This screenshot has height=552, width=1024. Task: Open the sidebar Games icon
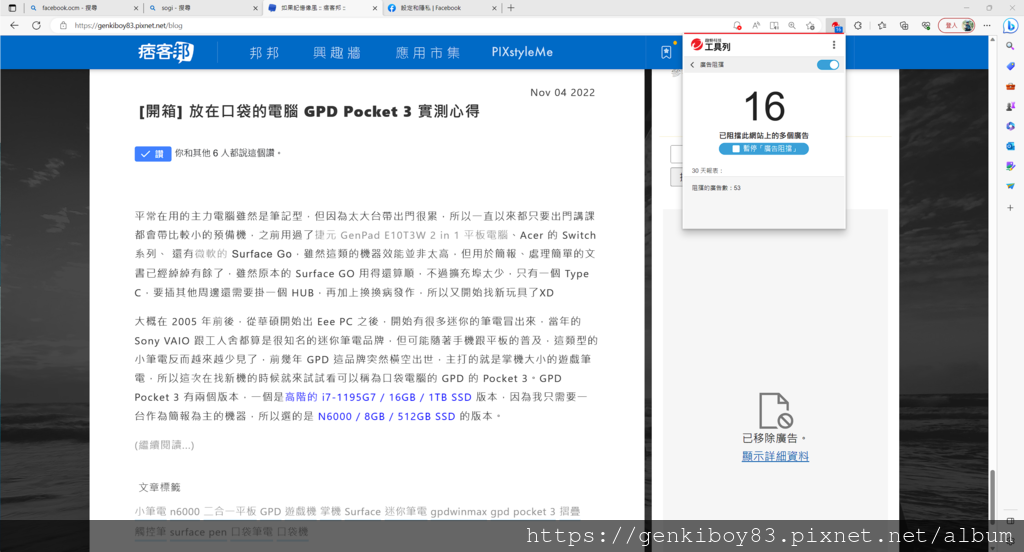(1010, 106)
